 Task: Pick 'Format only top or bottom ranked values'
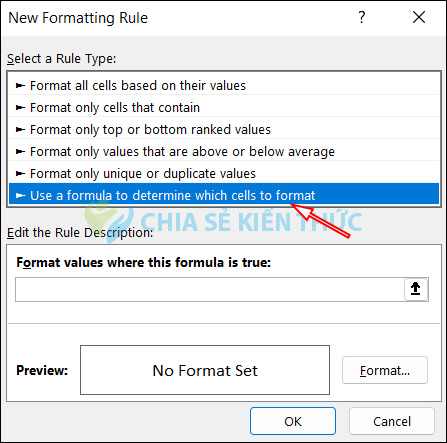point(224,130)
